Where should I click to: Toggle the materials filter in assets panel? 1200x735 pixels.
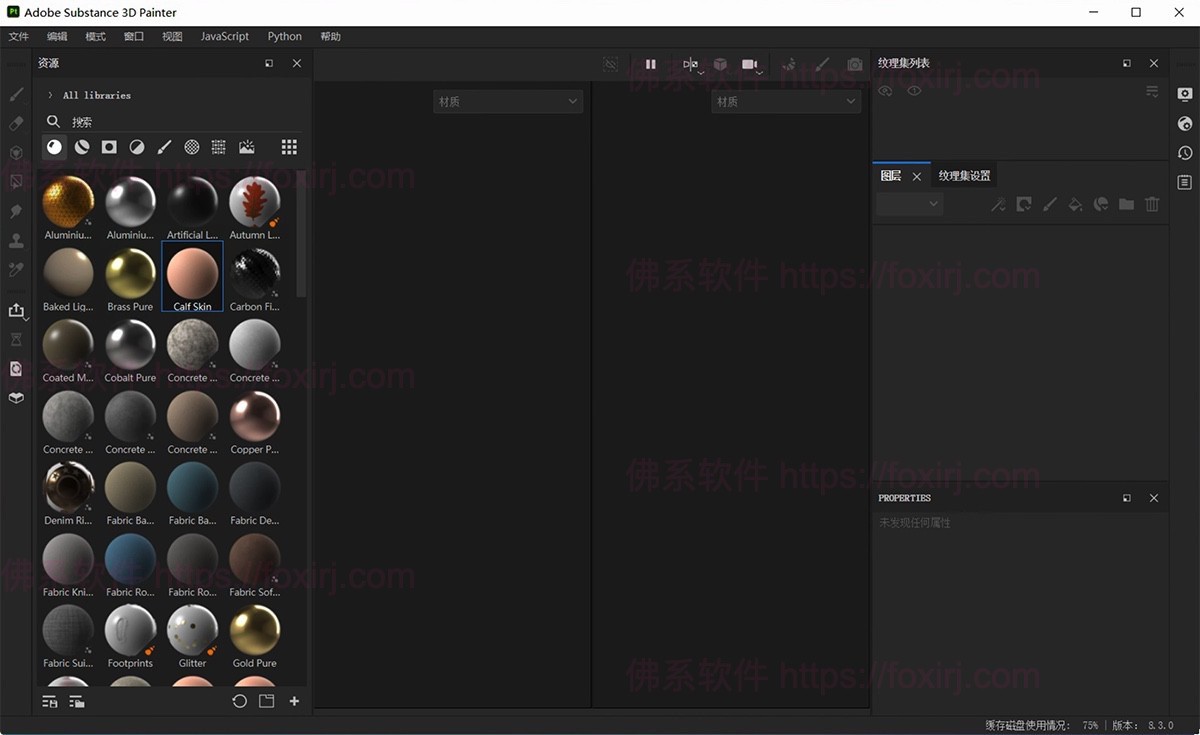point(54,147)
